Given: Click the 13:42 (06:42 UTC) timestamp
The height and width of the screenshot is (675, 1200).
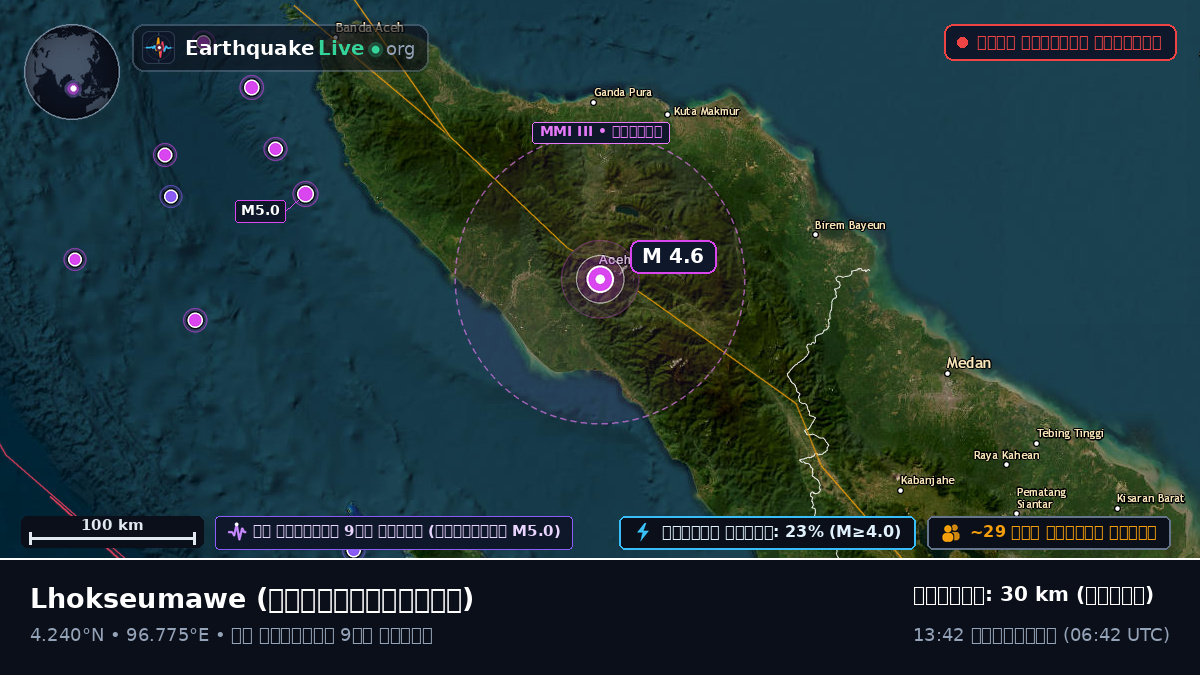Looking at the screenshot, I should (1041, 635).
